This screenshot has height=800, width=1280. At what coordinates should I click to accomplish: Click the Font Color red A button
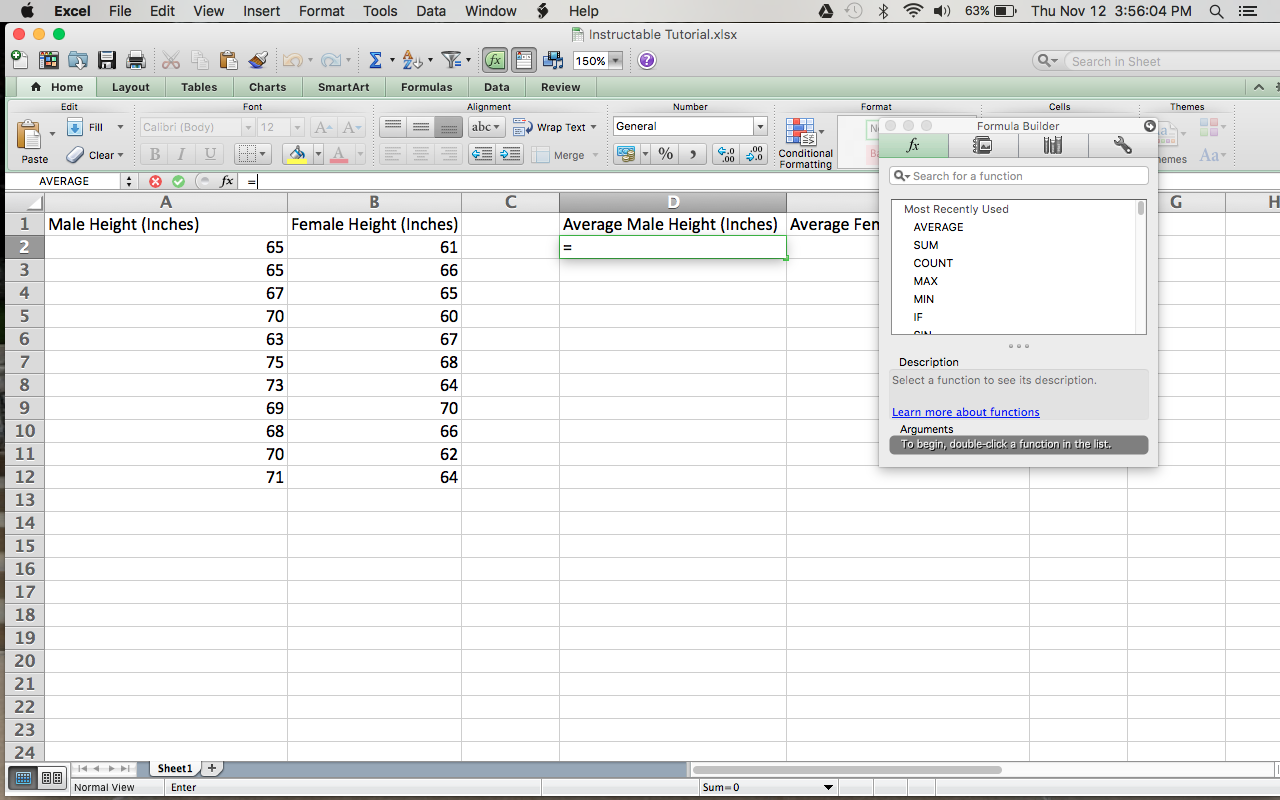[338, 154]
